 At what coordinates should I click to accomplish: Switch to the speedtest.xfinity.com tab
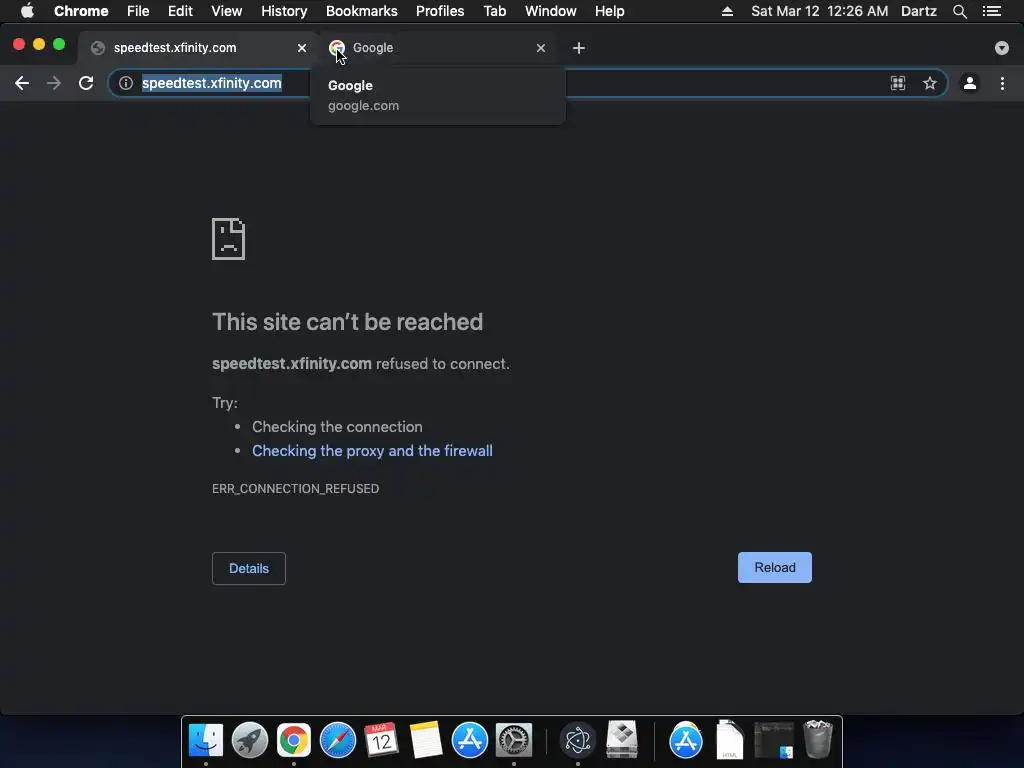[x=197, y=48]
